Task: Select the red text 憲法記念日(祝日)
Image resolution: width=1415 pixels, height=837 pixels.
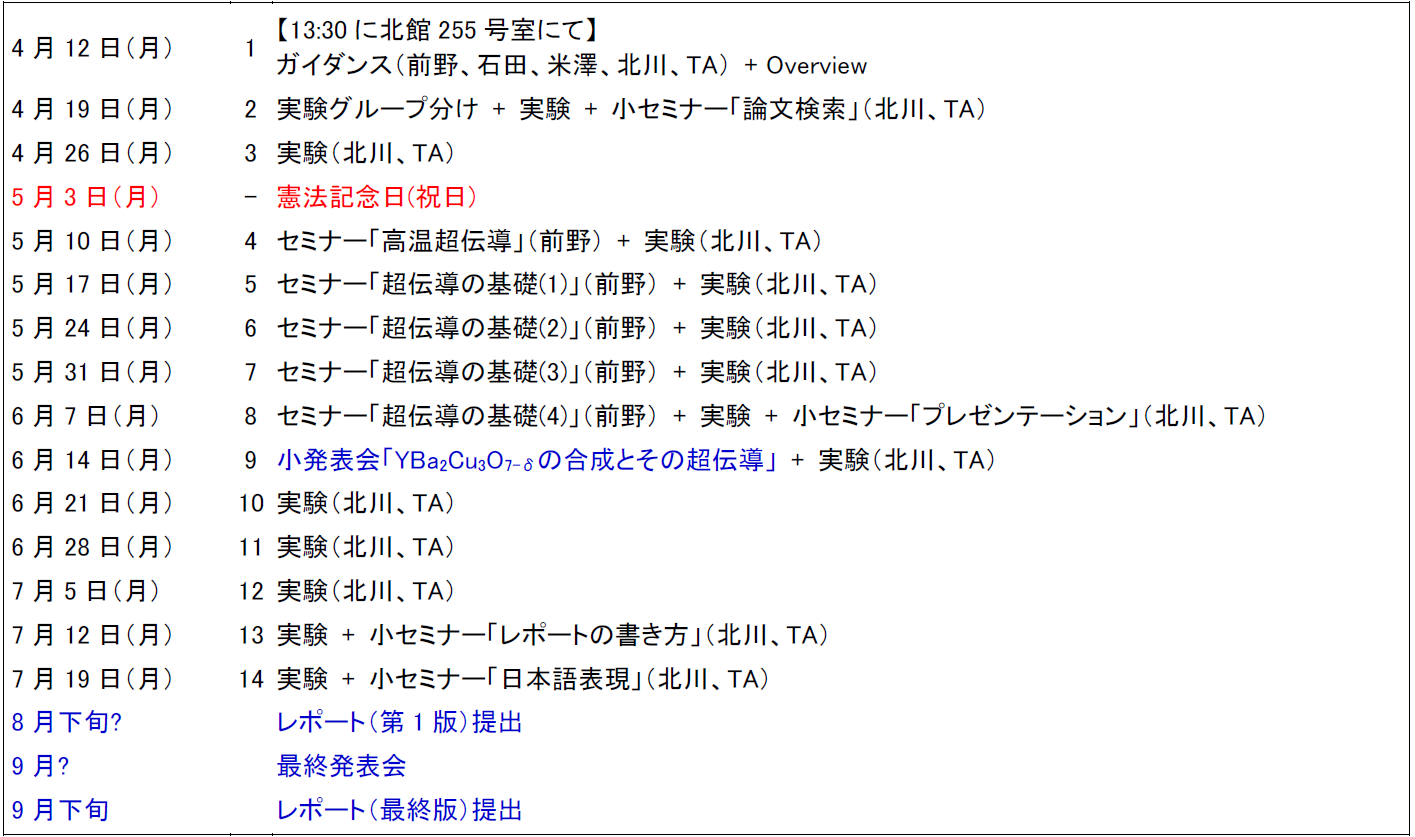Action: coord(376,197)
